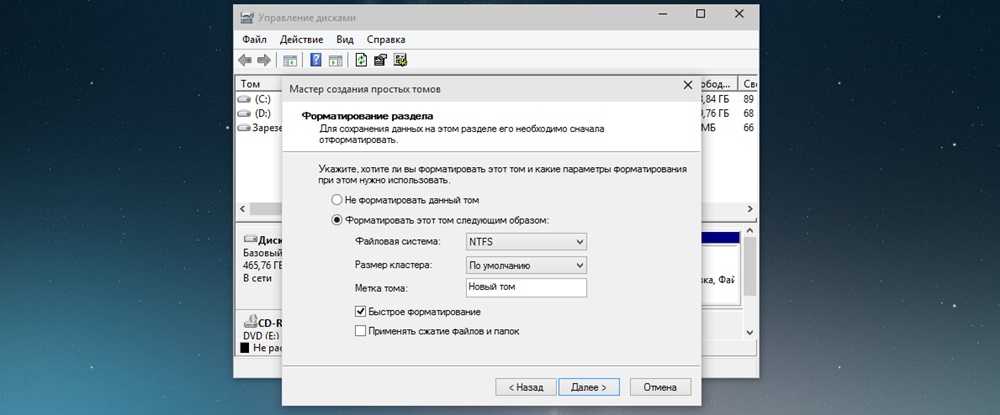
Task: Enable "Применять сжатие файлов и папок" checkbox
Action: click(361, 331)
